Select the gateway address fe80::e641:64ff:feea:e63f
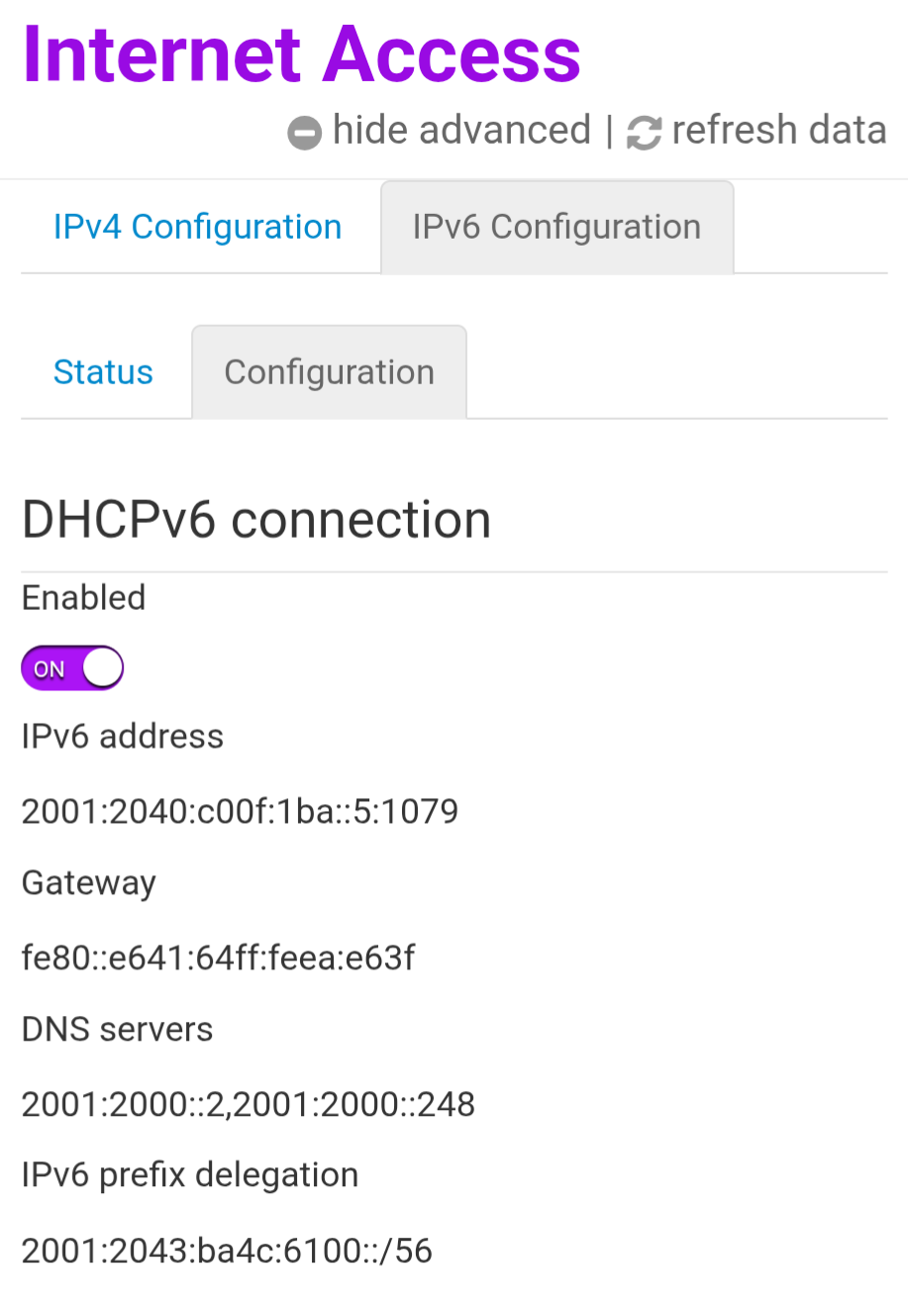 coord(218,958)
